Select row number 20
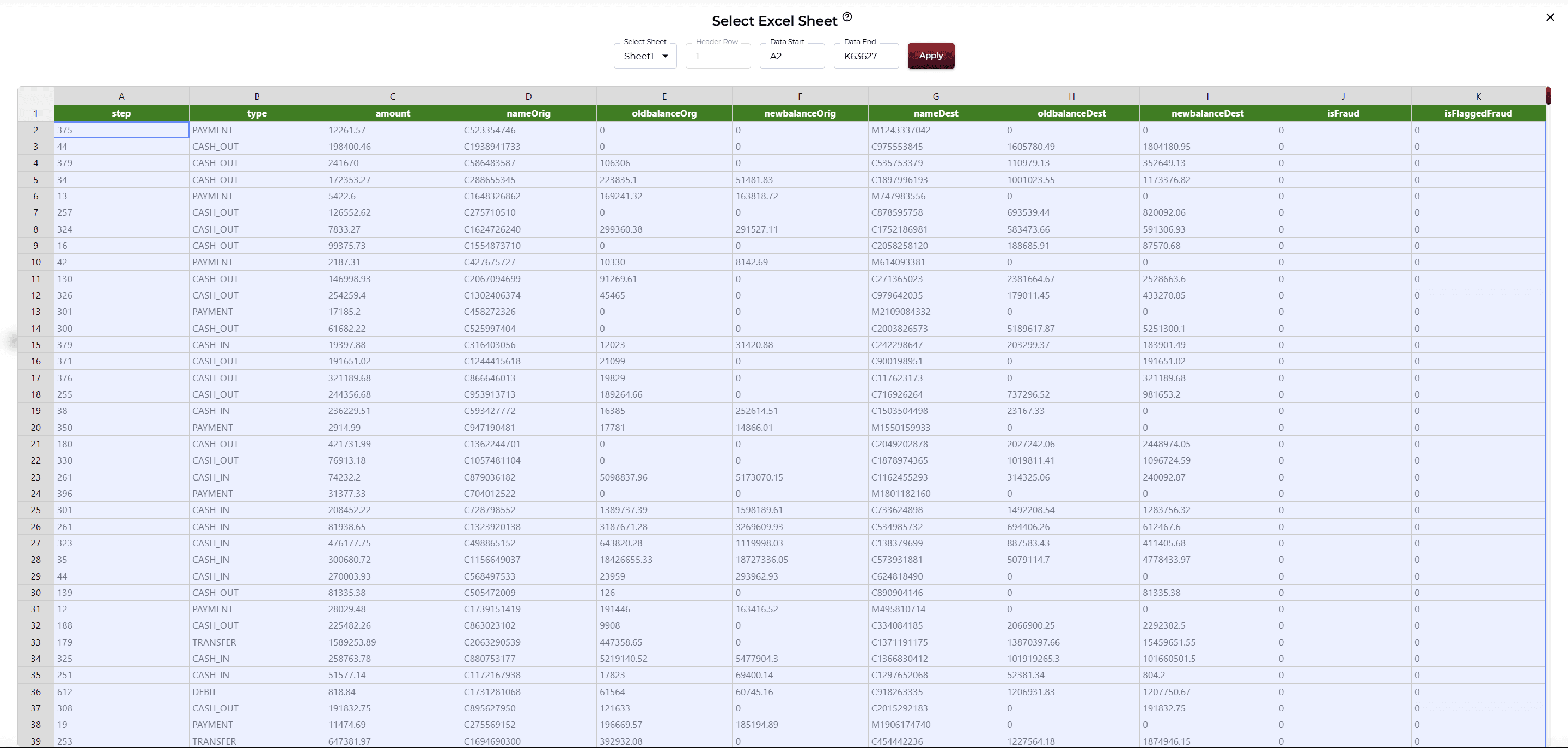This screenshot has width=1568, height=748. pyautogui.click(x=36, y=428)
